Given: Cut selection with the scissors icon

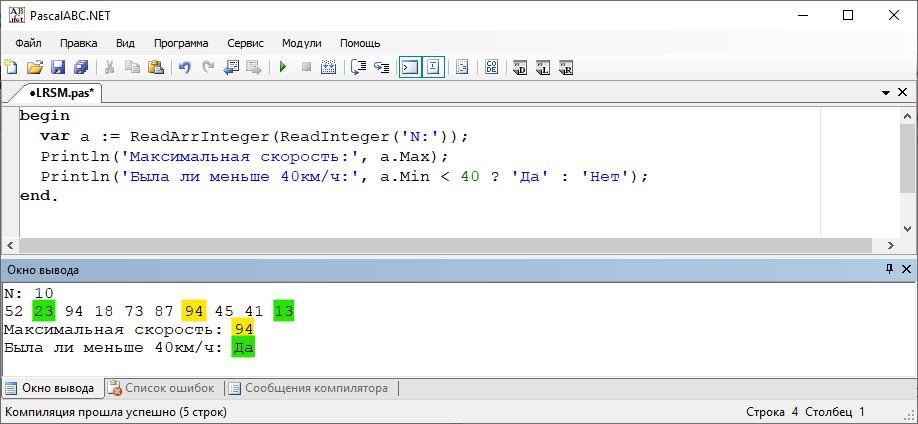Looking at the screenshot, I should coord(109,67).
